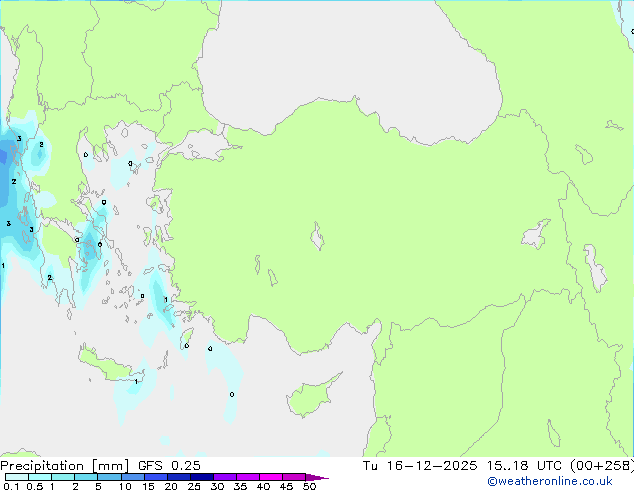
Task: Click the above-50 arrow end of legend
Action: click(x=317, y=477)
